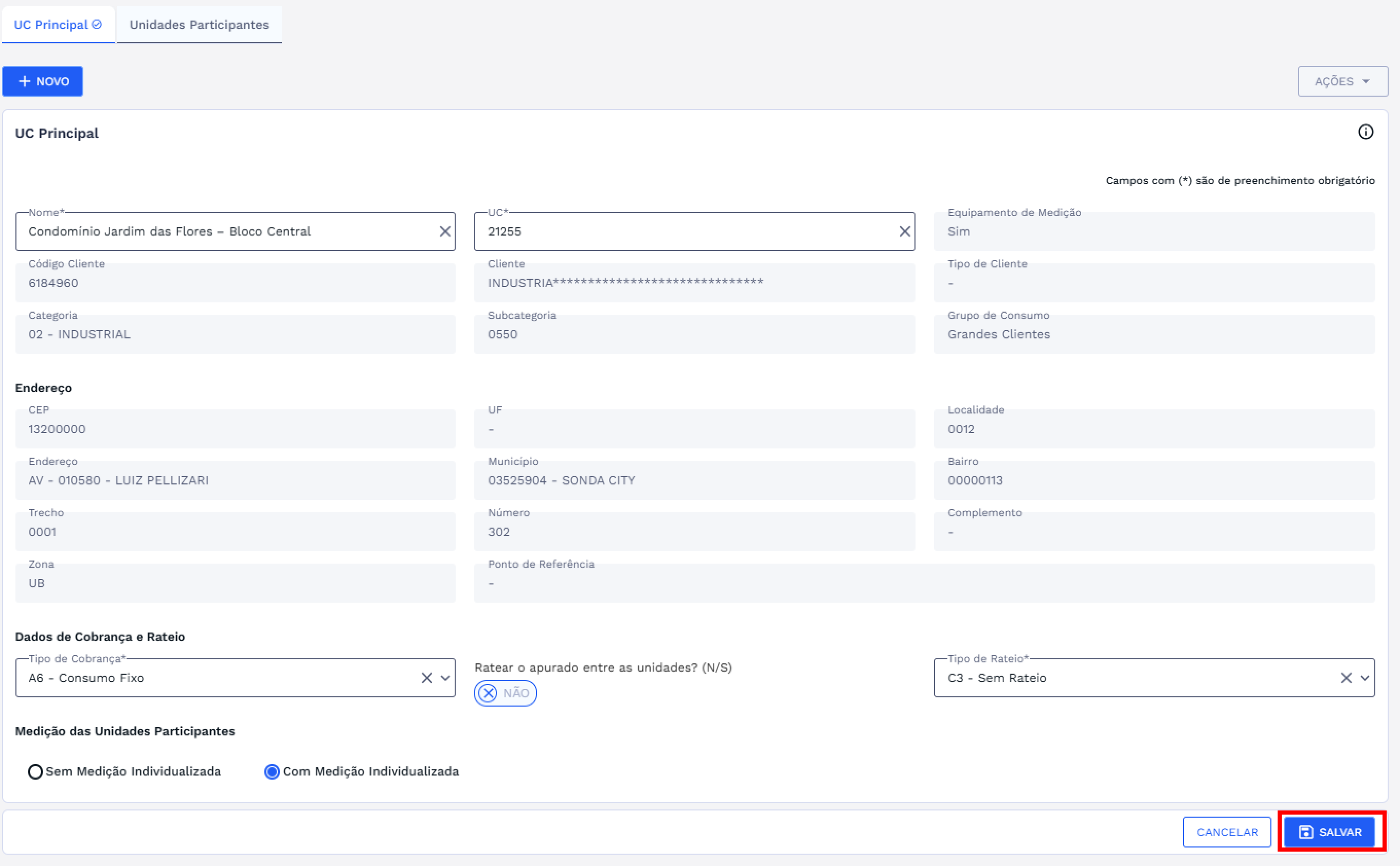
Task: Clear the UC field value with X
Action: click(x=905, y=231)
